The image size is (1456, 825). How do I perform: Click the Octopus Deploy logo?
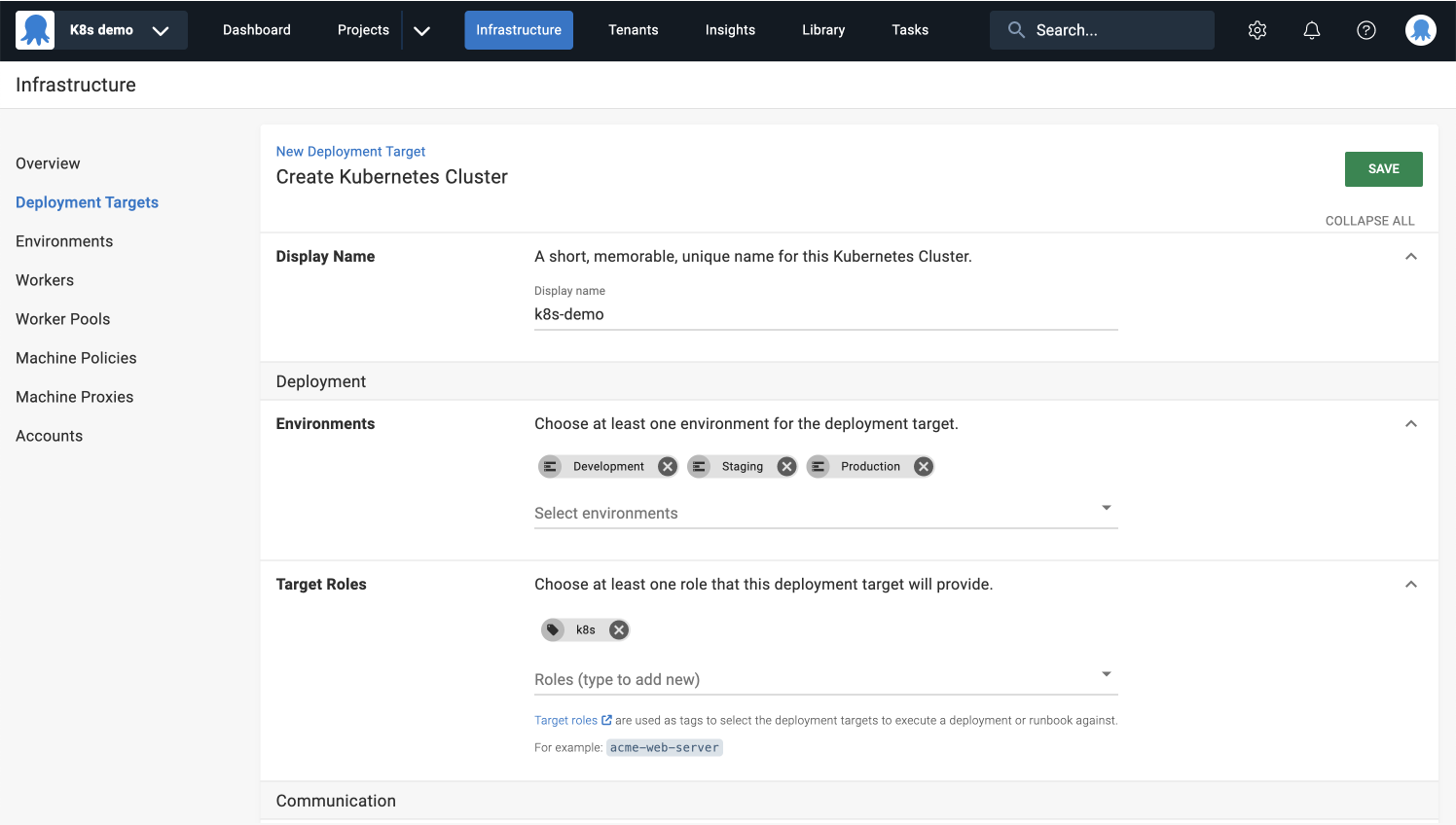[35, 29]
